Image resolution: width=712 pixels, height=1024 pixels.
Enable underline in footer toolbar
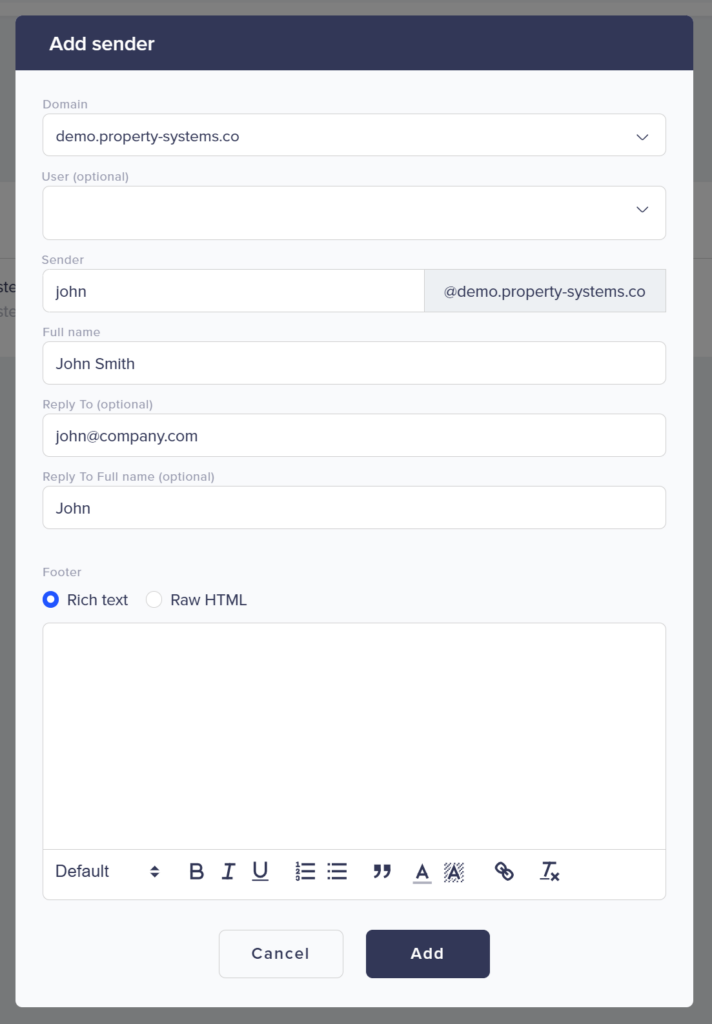[260, 871]
